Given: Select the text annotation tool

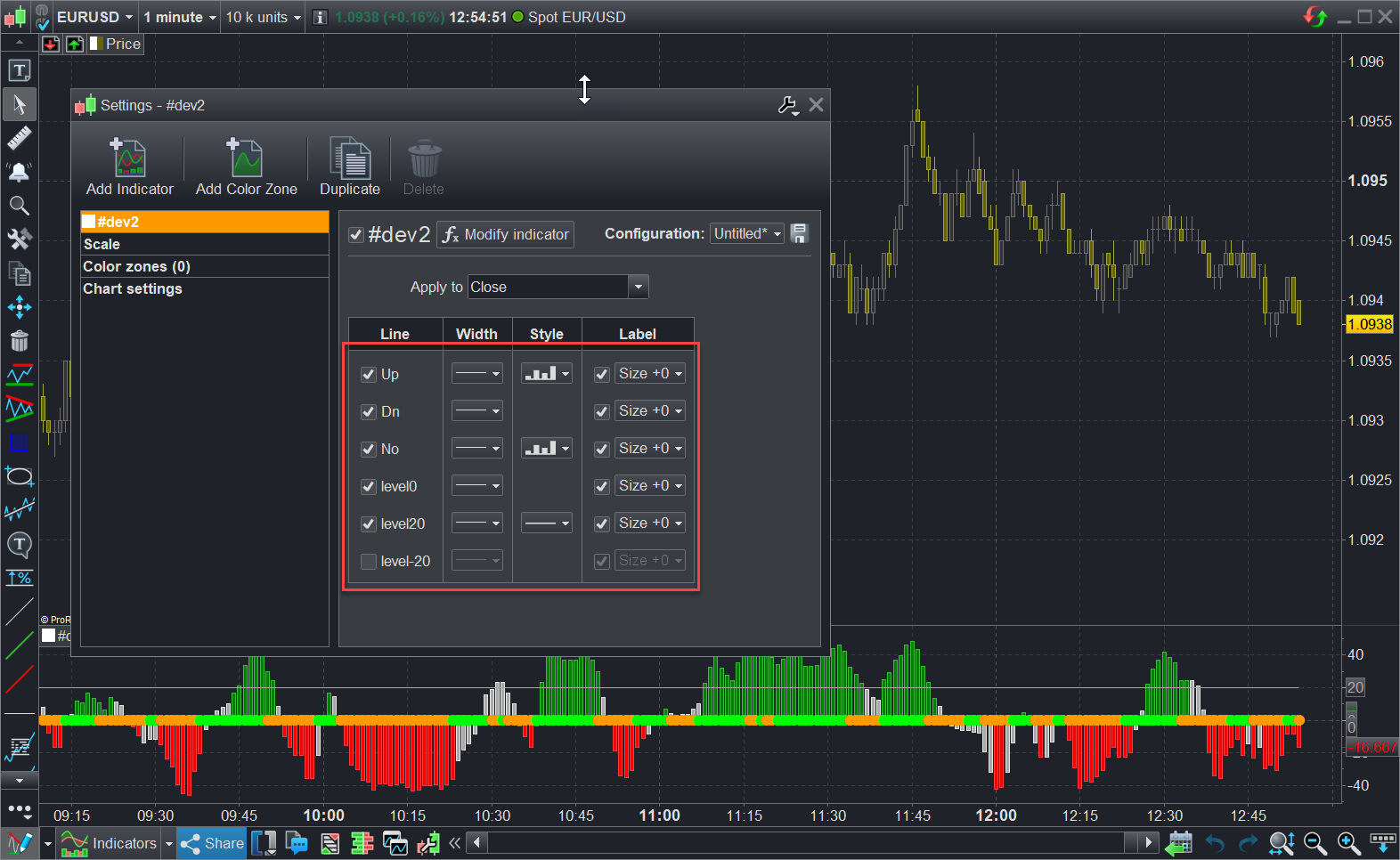Looking at the screenshot, I should 19,70.
